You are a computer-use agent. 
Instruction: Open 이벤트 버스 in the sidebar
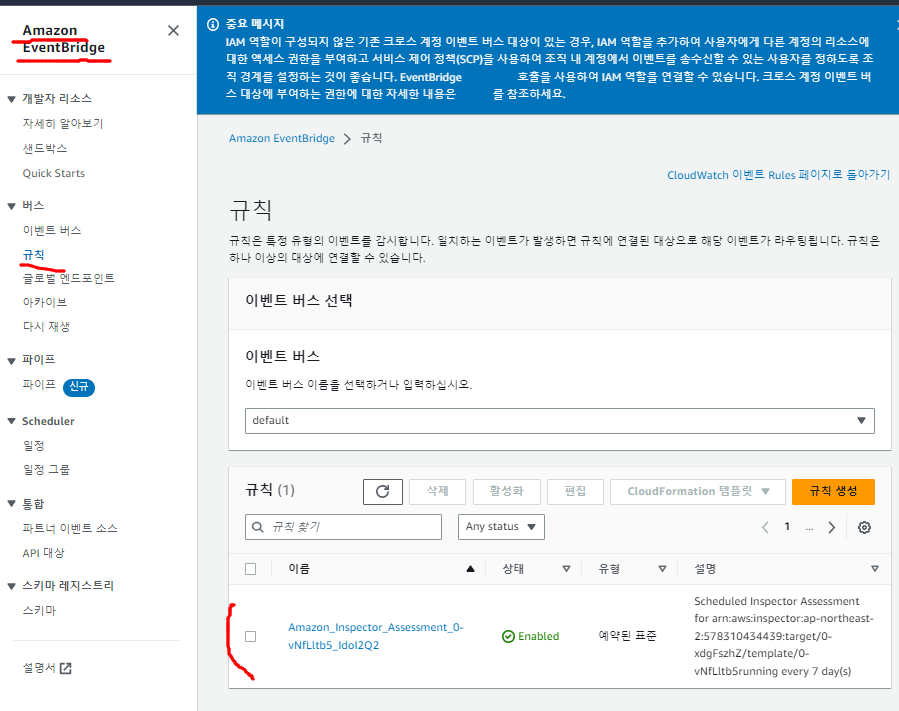pyautogui.click(x=52, y=231)
